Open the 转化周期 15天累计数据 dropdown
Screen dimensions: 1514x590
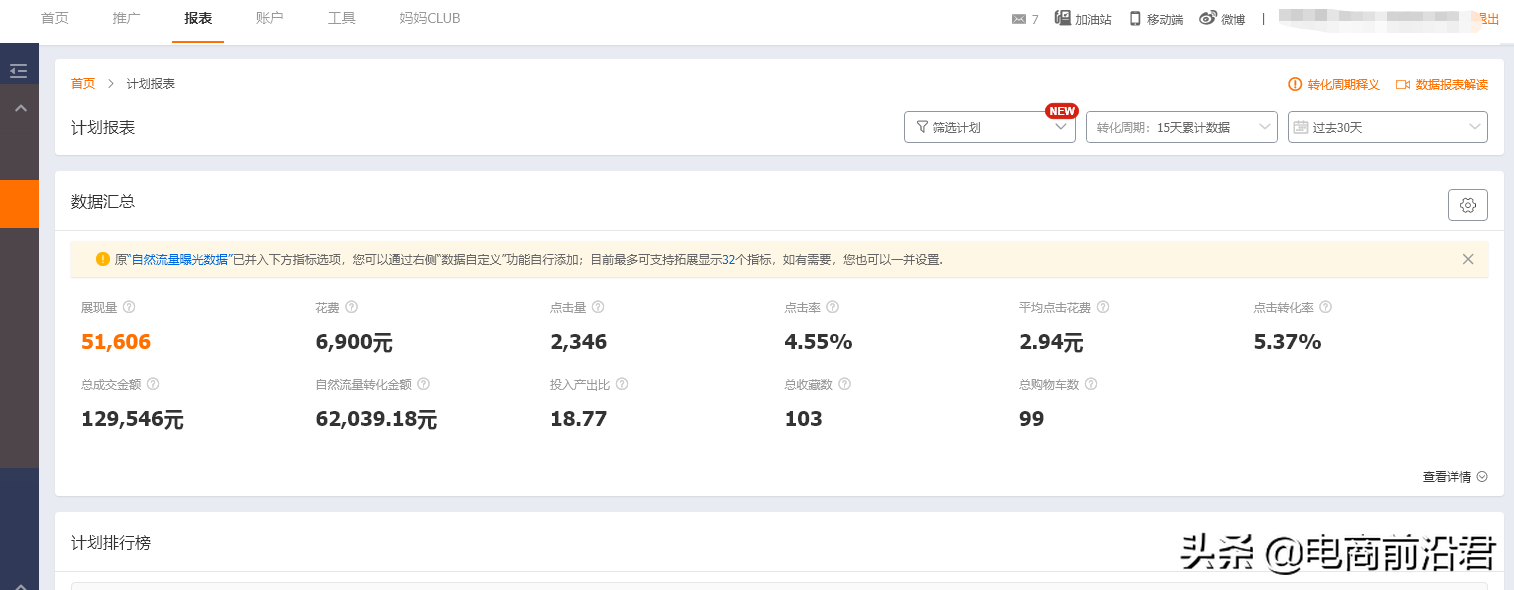tap(1181, 127)
